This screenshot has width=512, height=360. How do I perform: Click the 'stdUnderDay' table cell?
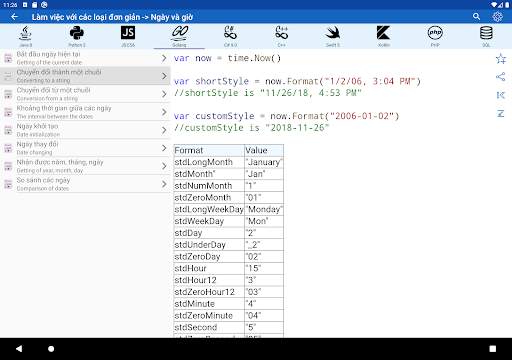(x=209, y=245)
